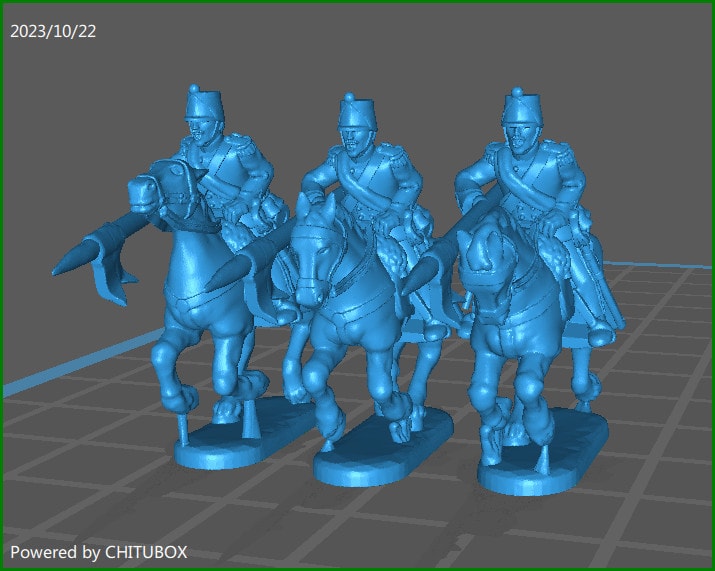The height and width of the screenshot is (571, 715).
Task: Click the 2023/10/22 date label
Action: tap(53, 31)
